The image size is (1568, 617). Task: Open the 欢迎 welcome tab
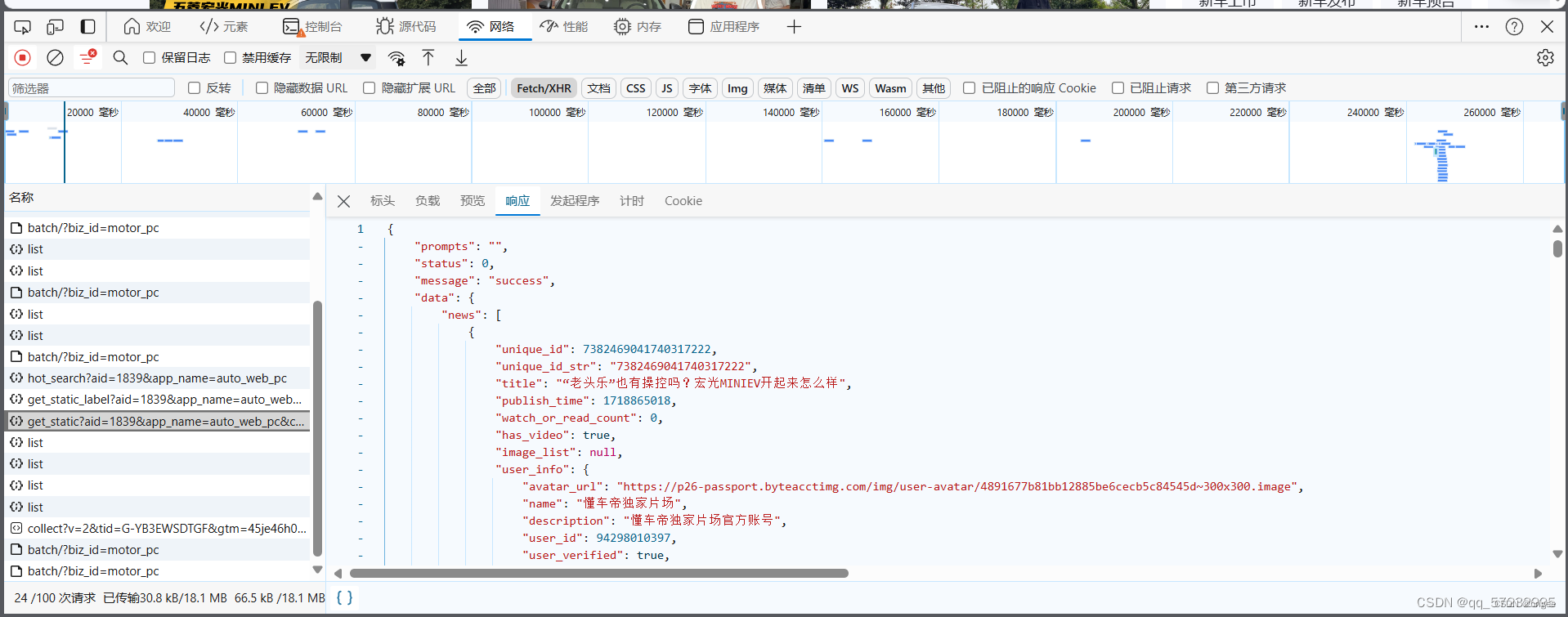click(x=147, y=27)
